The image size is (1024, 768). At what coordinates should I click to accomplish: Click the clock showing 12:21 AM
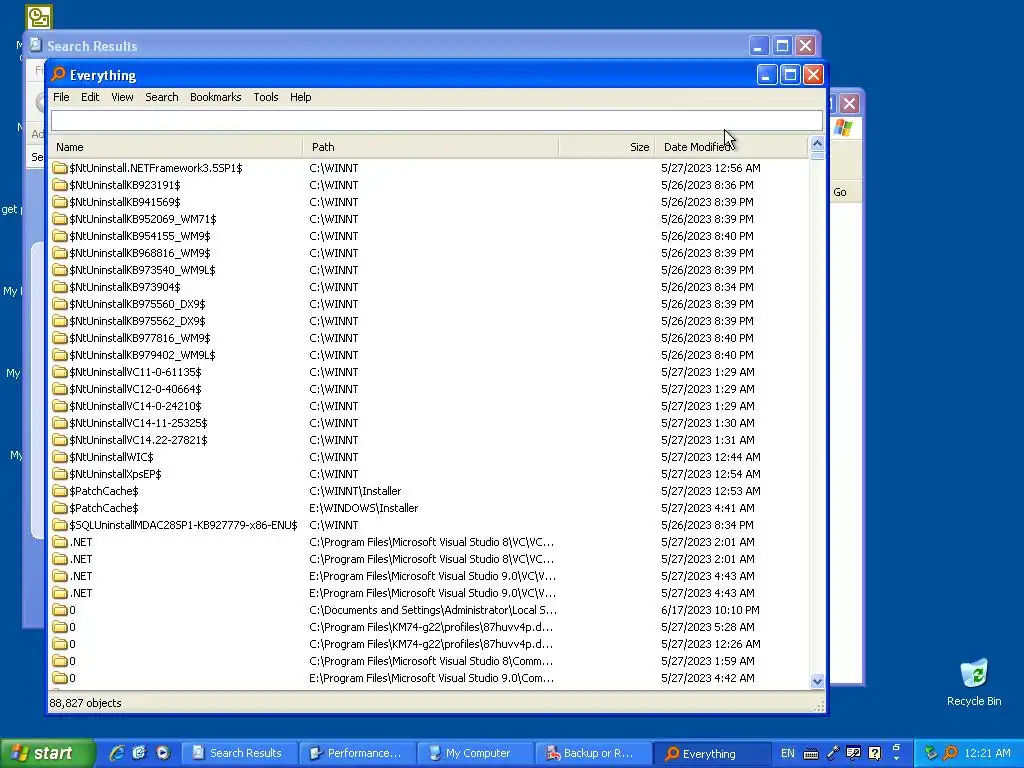pos(987,753)
